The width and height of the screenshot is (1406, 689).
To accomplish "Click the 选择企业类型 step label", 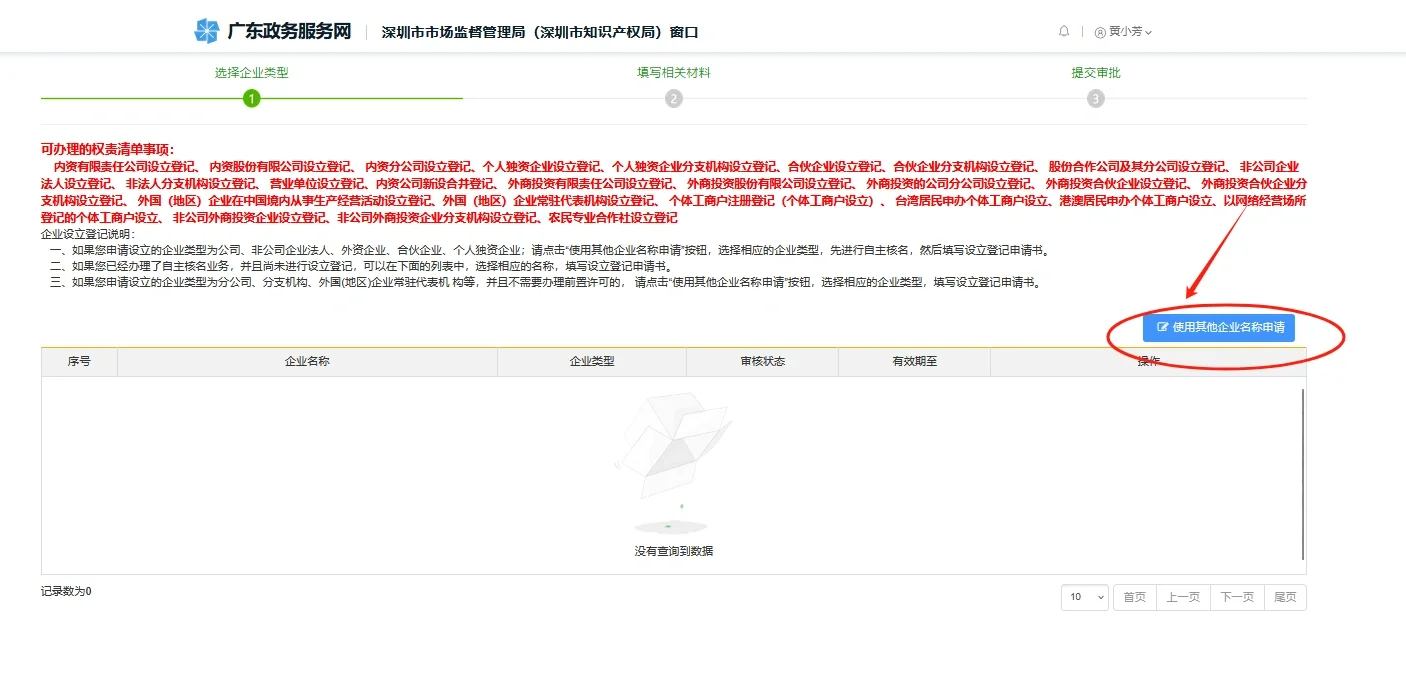I will [x=252, y=73].
